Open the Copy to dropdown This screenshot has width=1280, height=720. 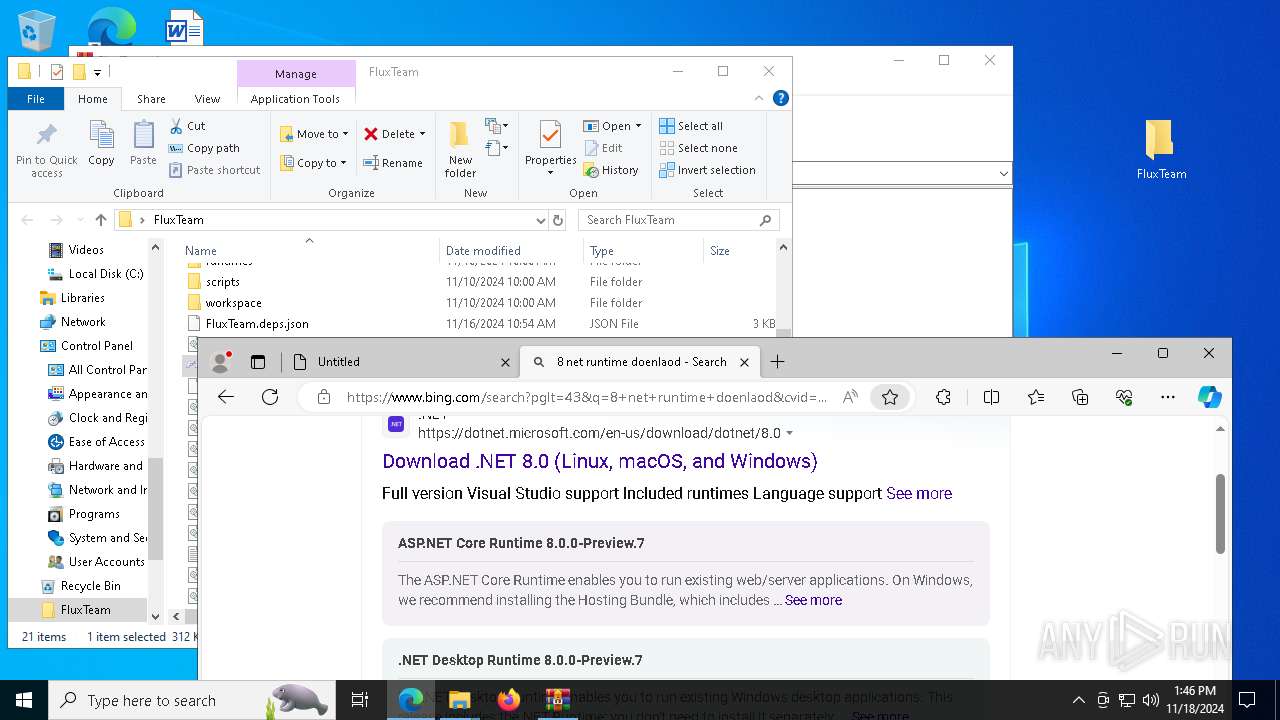[x=313, y=163]
